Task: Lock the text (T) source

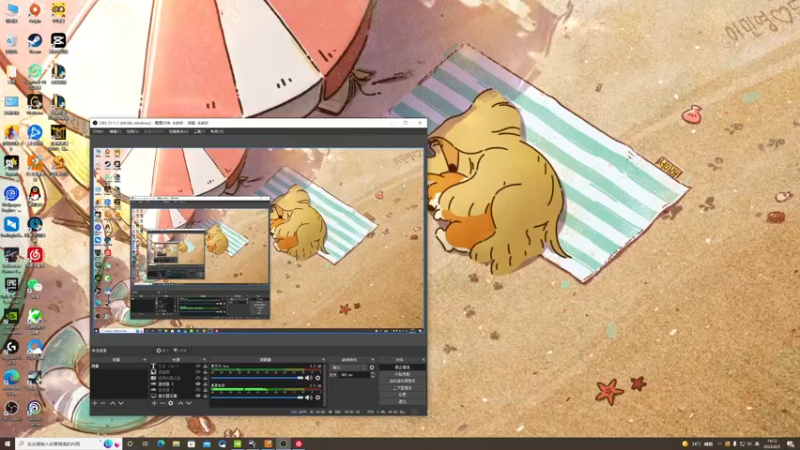Action: (x=205, y=366)
